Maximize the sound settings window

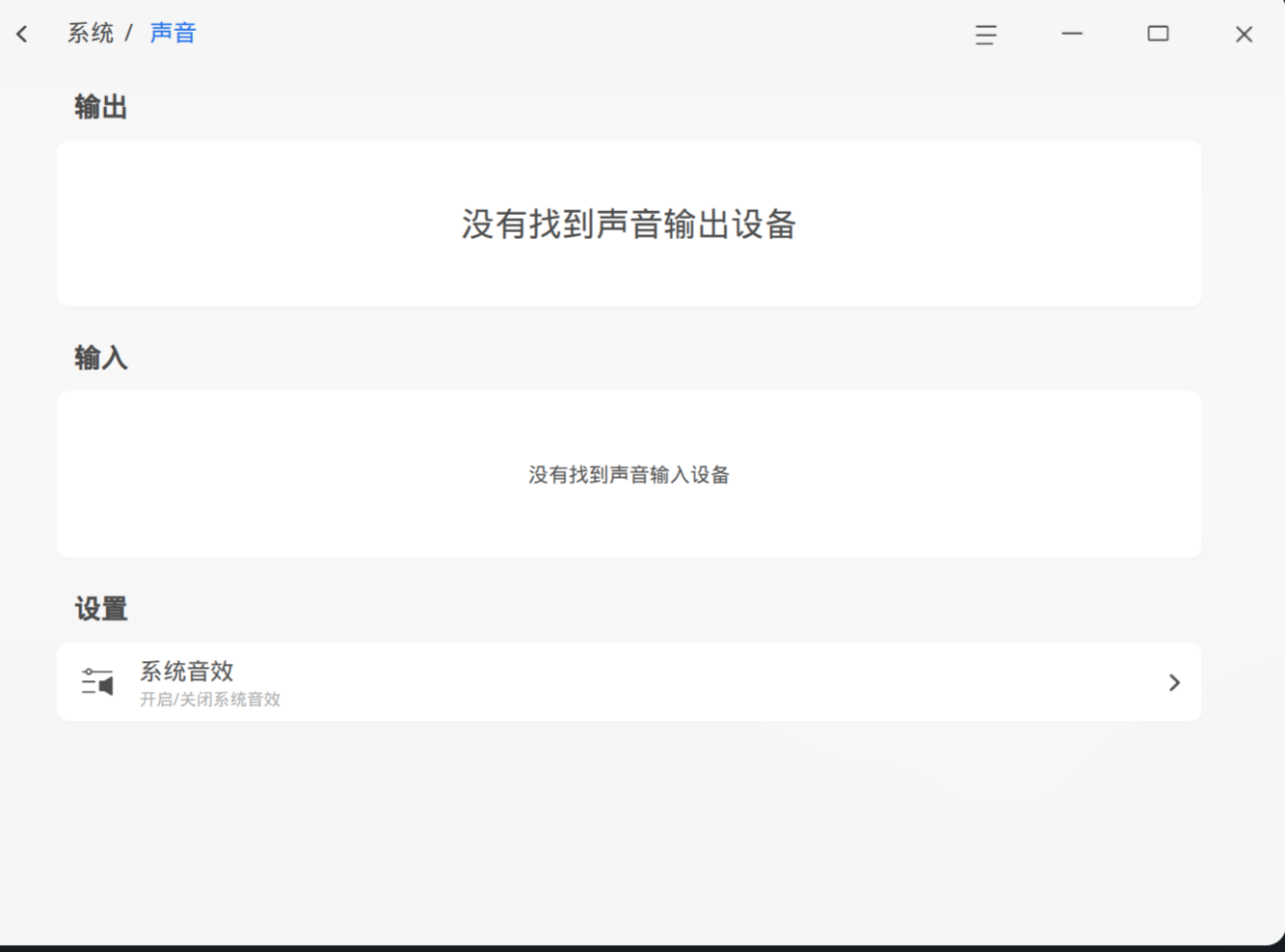[1158, 34]
